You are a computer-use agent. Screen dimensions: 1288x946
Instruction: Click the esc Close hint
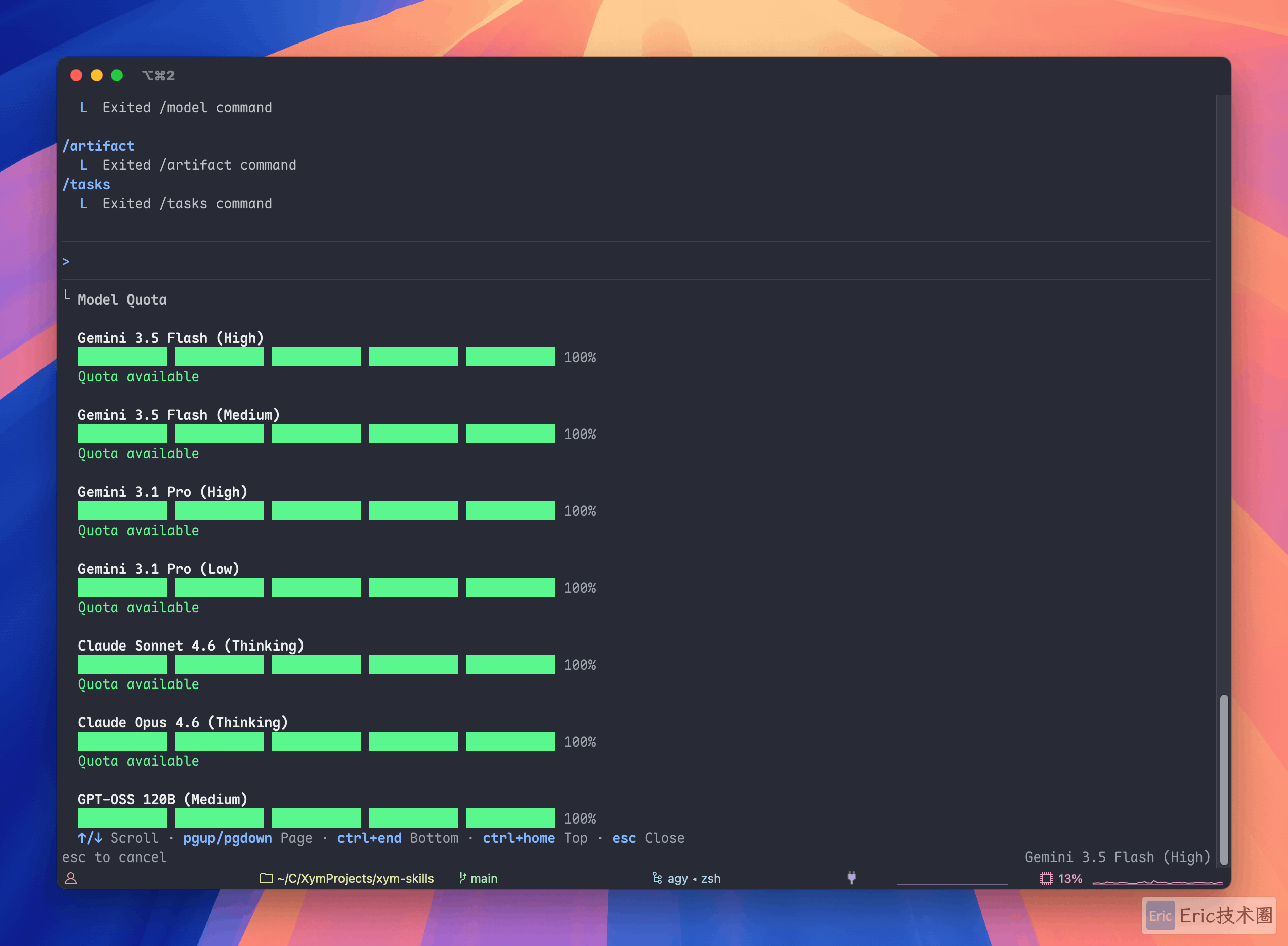click(648, 838)
